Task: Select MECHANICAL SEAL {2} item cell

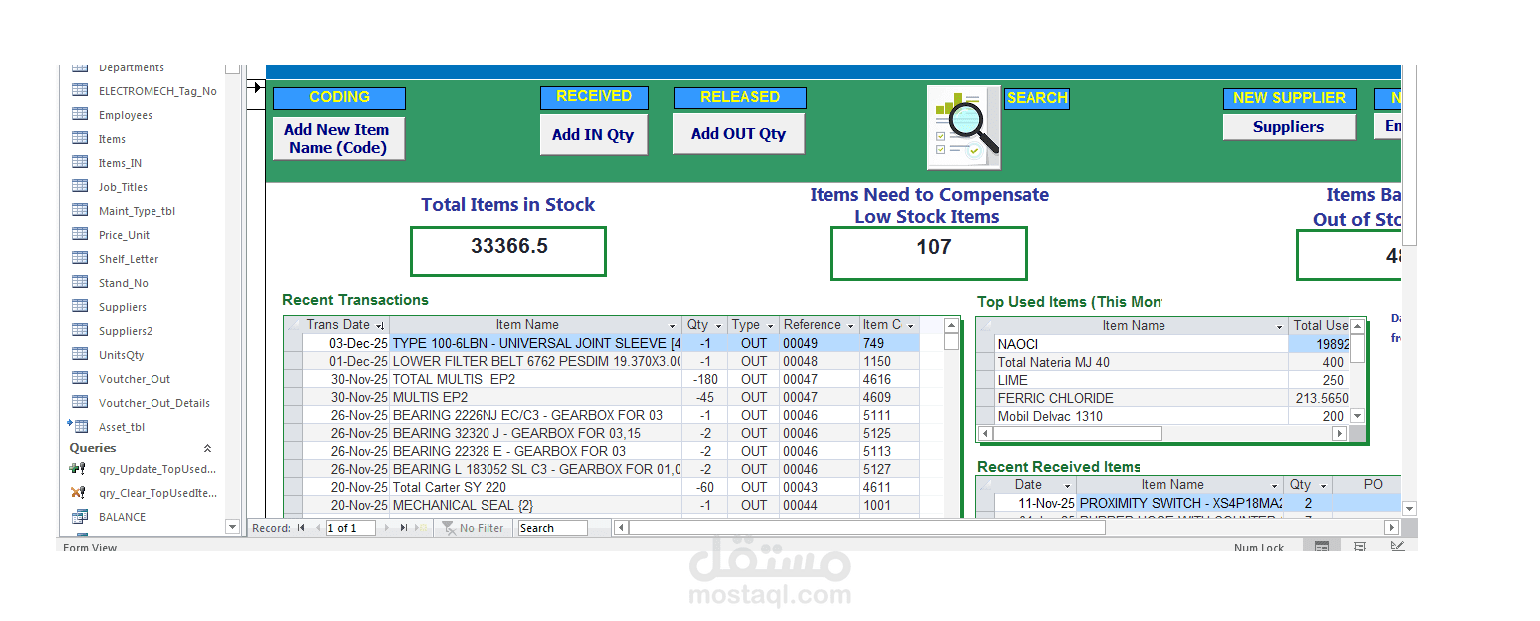Action: [535, 505]
